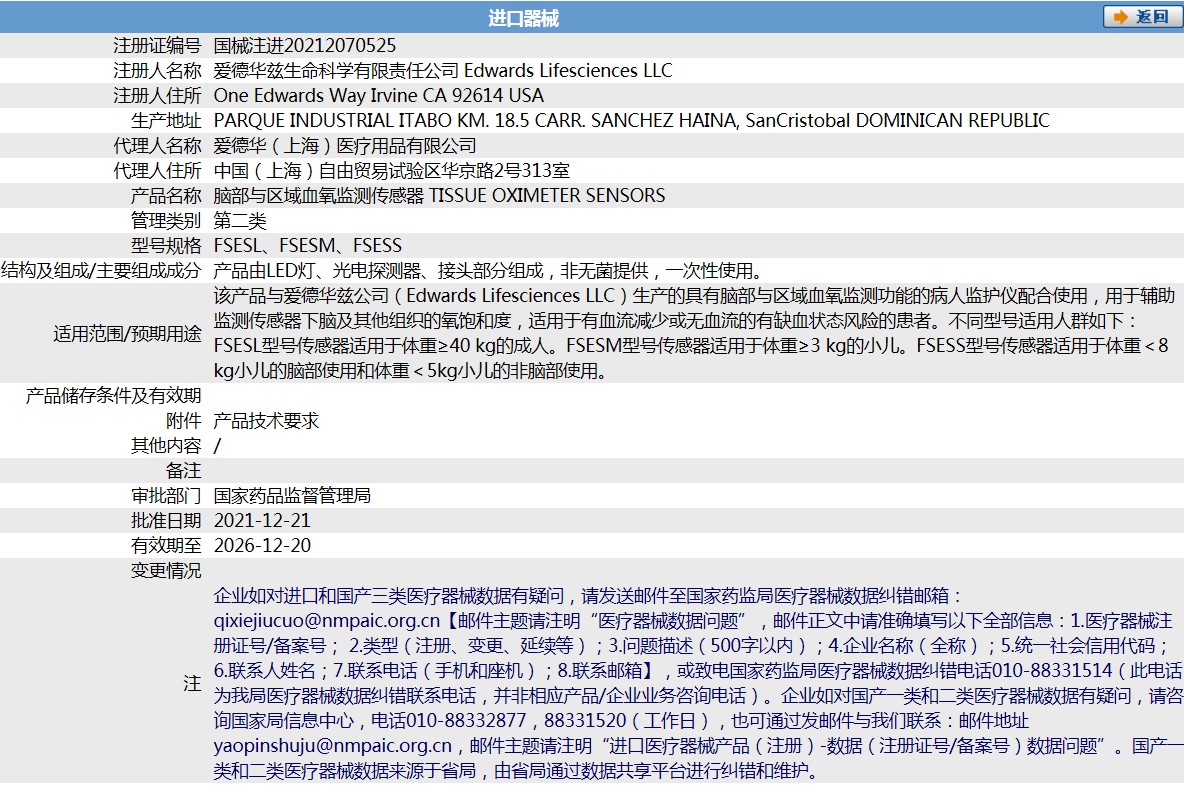Click the 注册人住所 label
Screen dimensions: 1184x785
tap(157, 95)
